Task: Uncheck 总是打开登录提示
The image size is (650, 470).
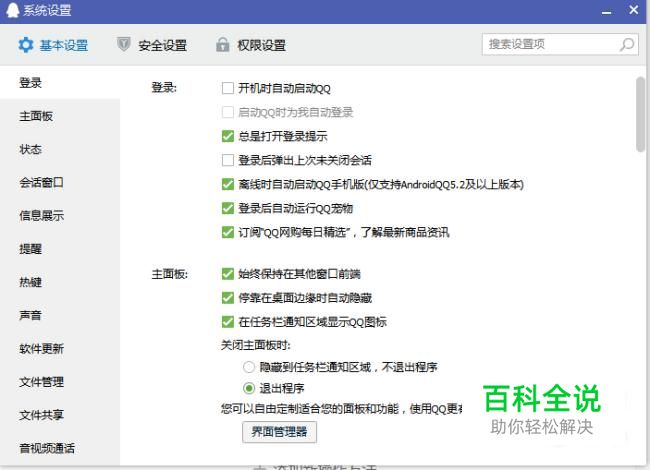Action: coord(228,136)
